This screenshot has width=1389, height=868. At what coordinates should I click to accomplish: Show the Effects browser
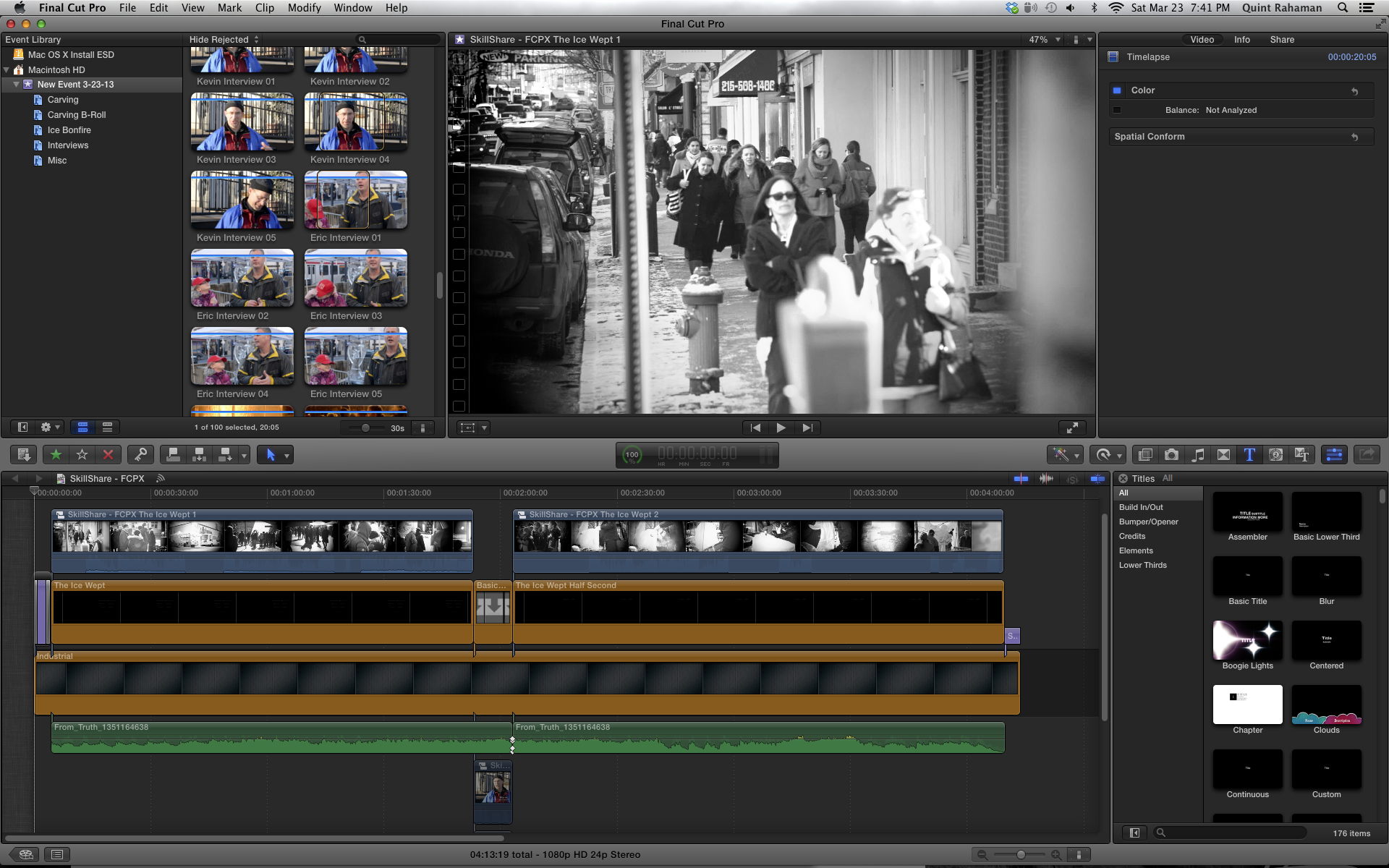[x=1145, y=454]
